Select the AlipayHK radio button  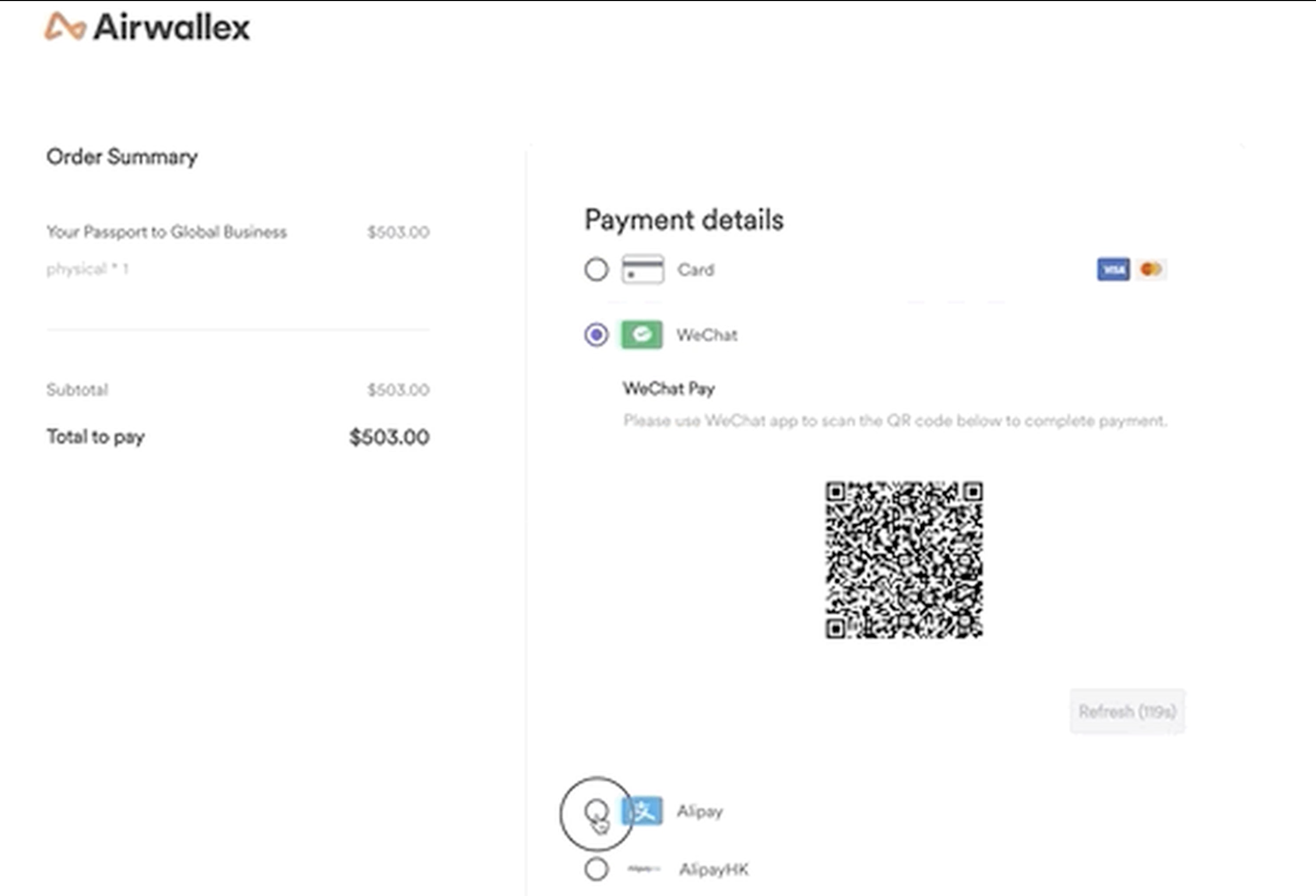[x=596, y=869]
